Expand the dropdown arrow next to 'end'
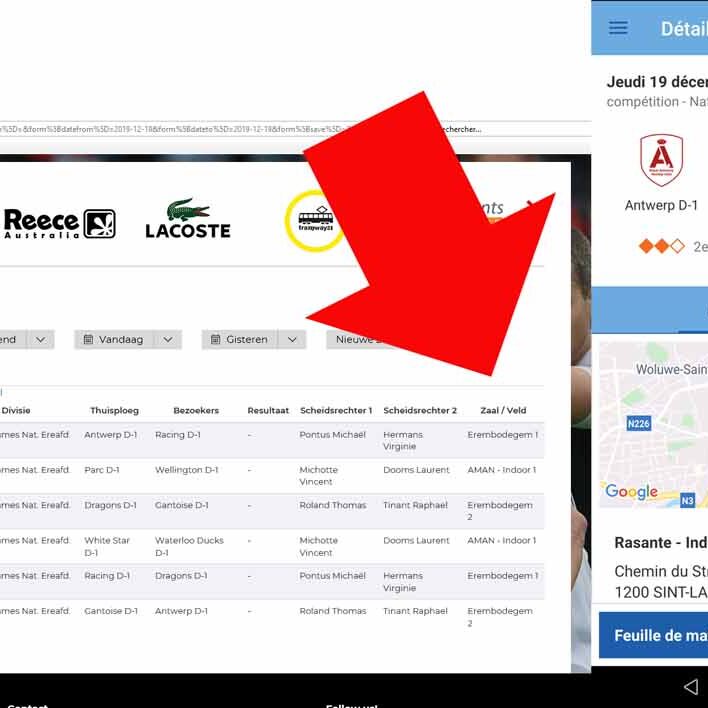Image resolution: width=708 pixels, height=708 pixels. (41, 340)
